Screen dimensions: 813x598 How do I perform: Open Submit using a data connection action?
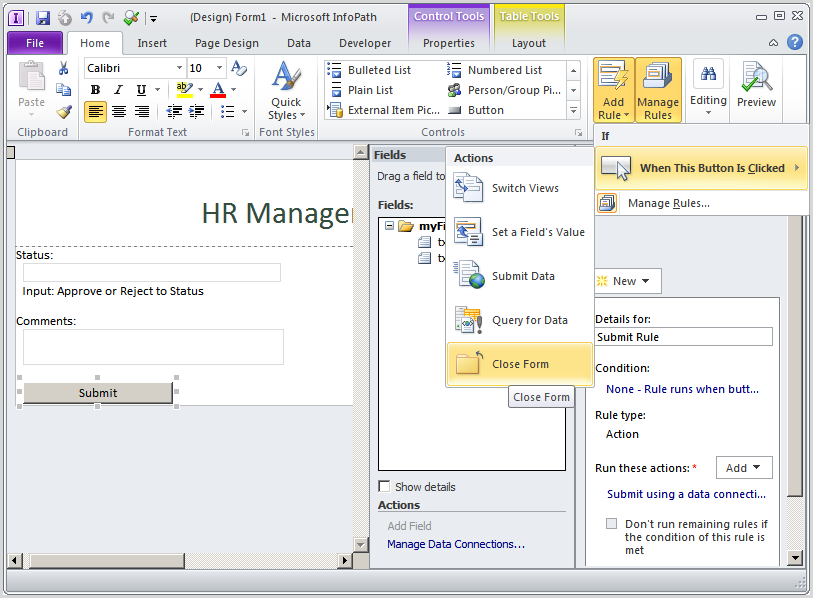[686, 494]
